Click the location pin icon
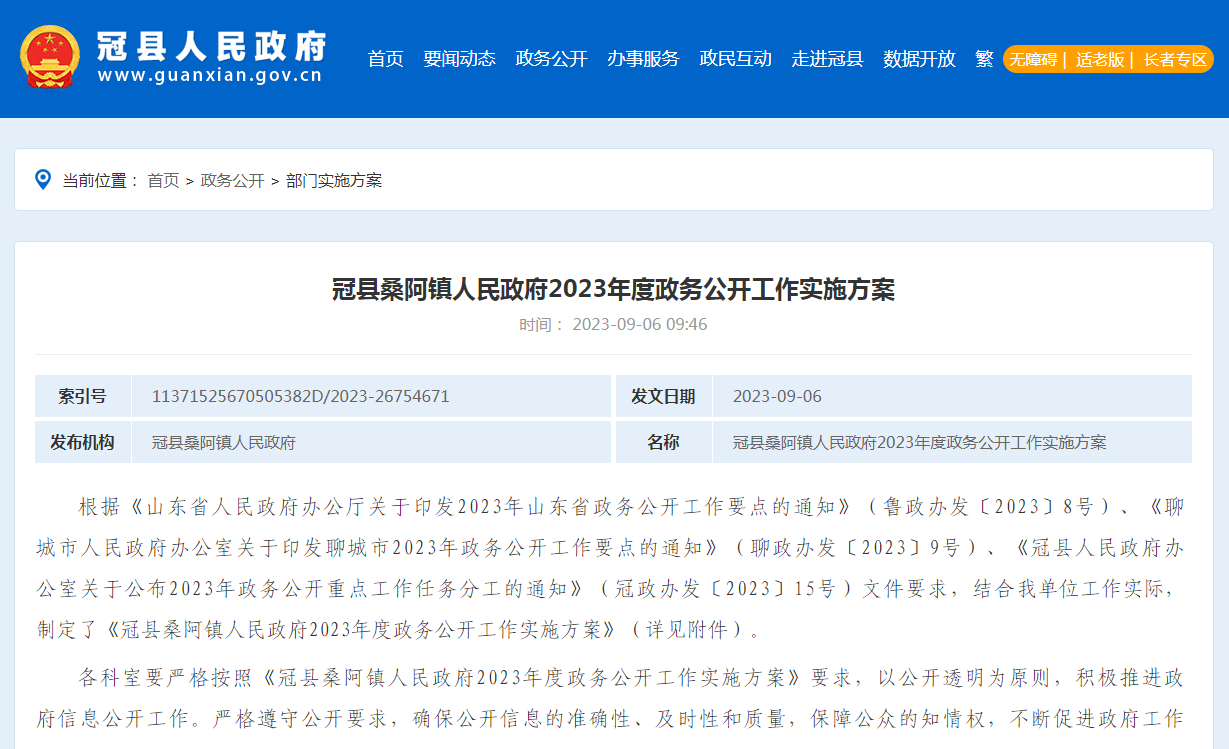1229x749 pixels. tap(43, 180)
